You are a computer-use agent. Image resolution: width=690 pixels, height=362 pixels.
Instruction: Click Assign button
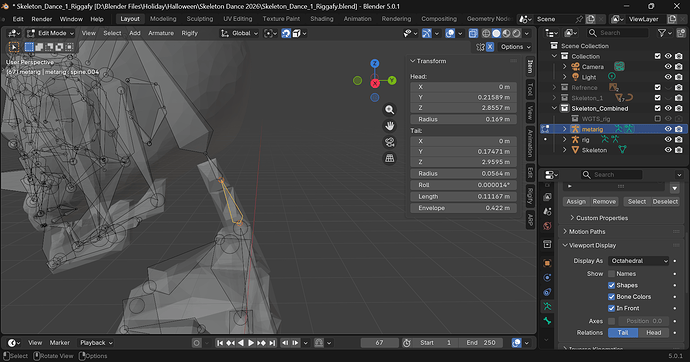[576, 201]
